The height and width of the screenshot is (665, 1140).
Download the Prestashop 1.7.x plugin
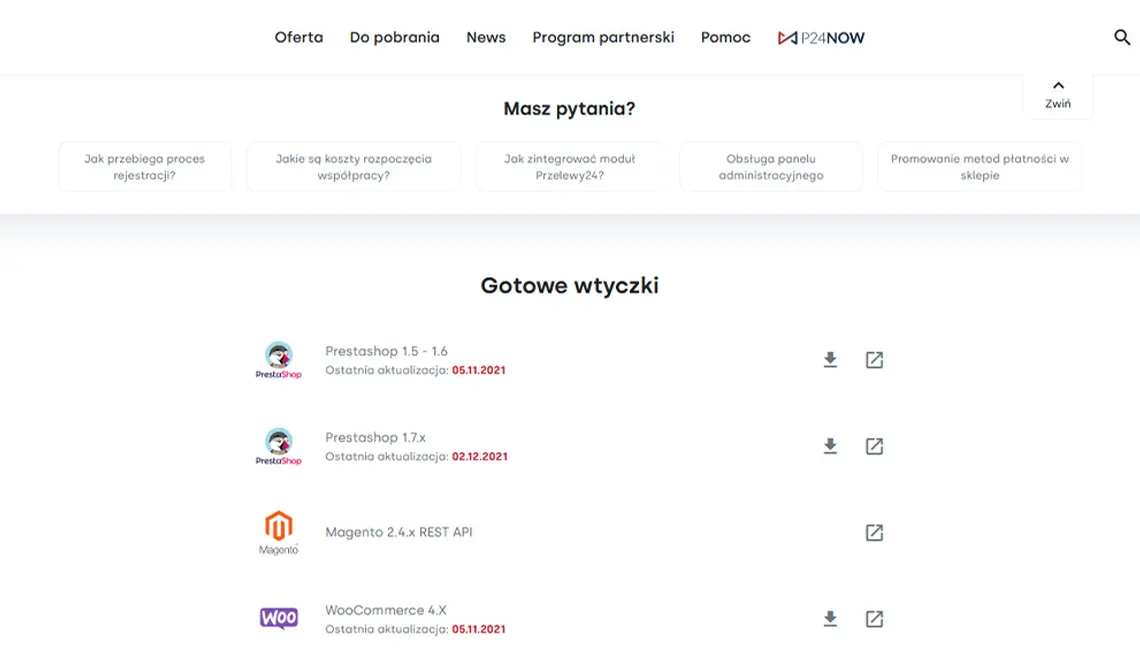830,446
